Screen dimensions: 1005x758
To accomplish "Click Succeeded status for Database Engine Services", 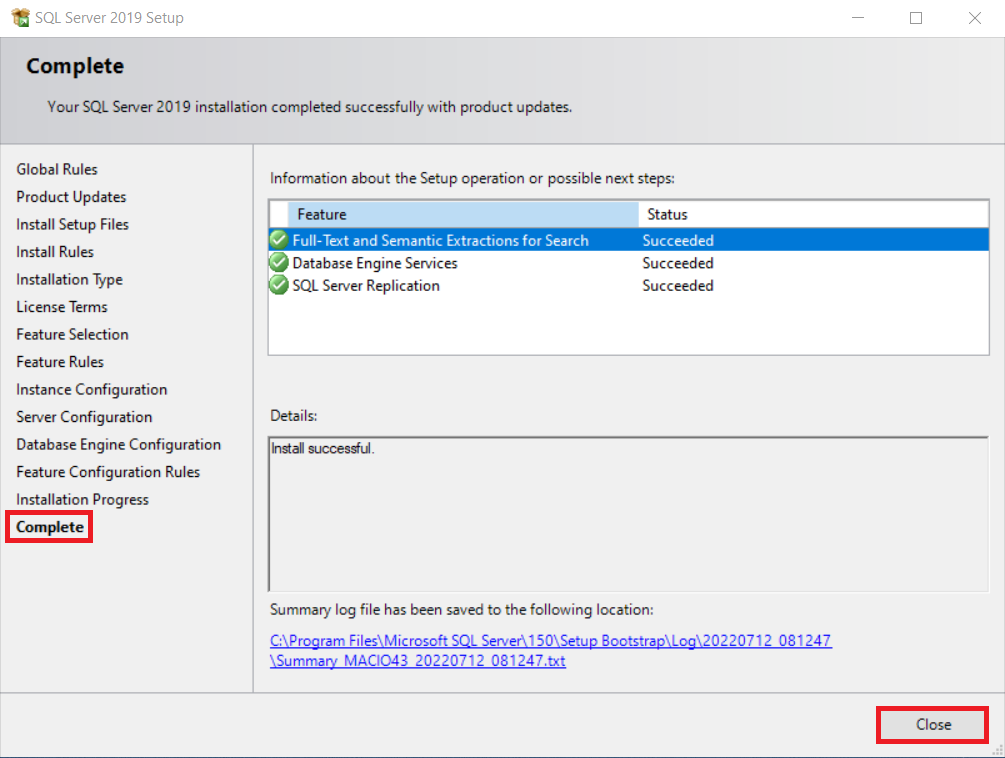I will pos(678,263).
